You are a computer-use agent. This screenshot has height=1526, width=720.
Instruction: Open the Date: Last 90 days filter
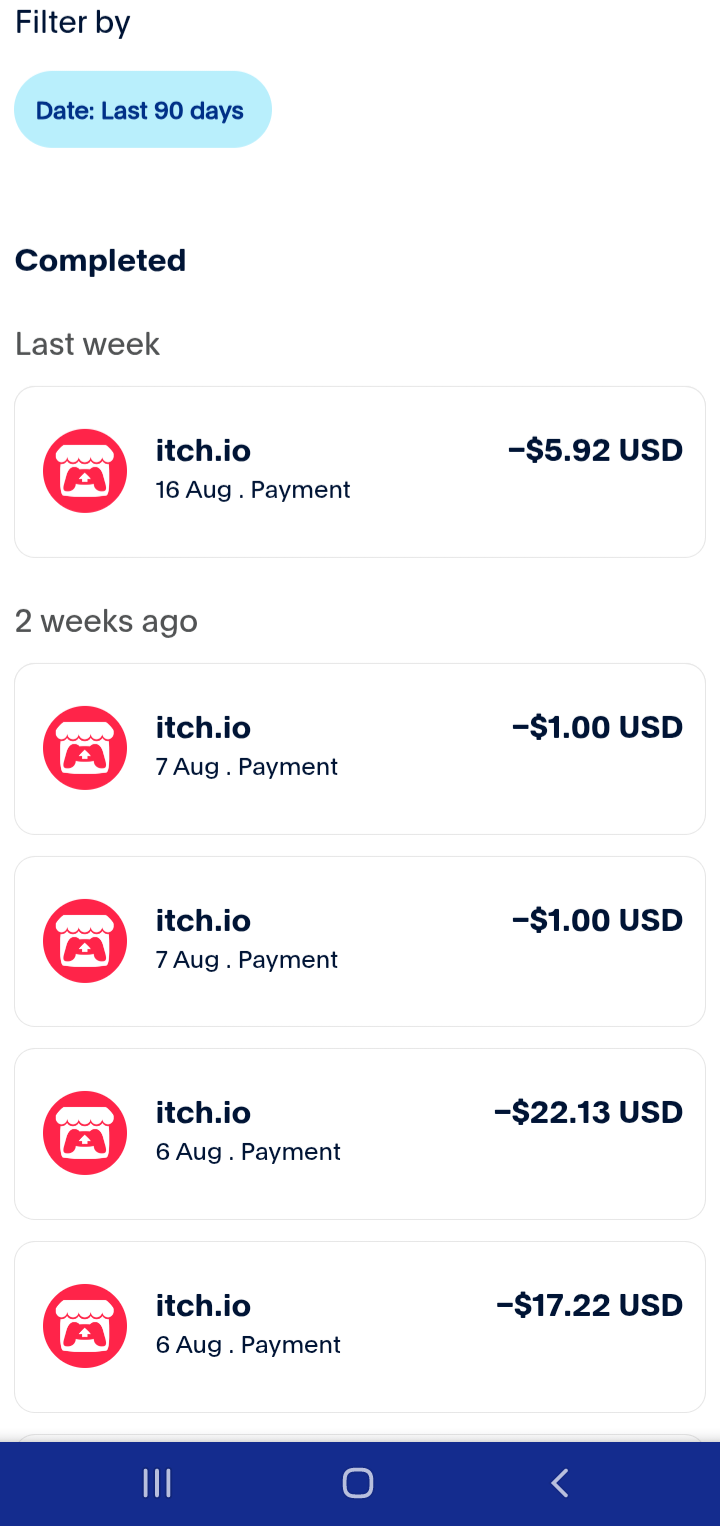[x=142, y=110]
